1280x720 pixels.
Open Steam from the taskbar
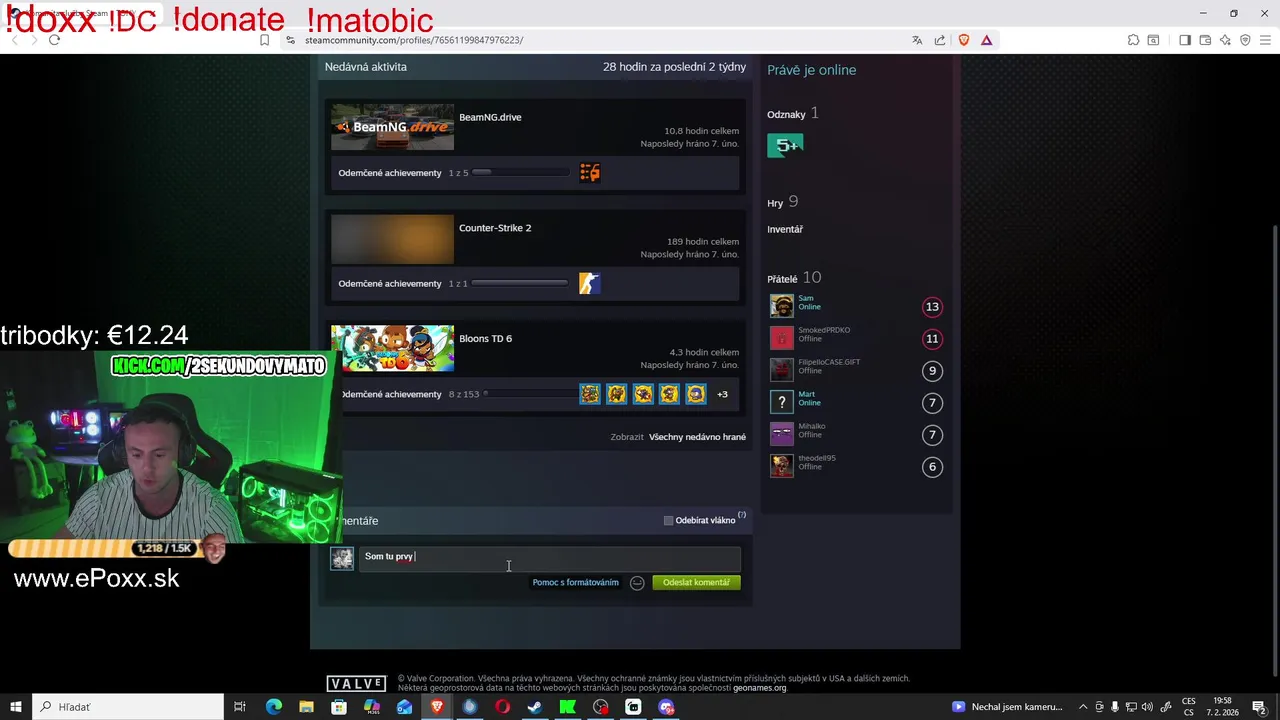click(x=535, y=707)
